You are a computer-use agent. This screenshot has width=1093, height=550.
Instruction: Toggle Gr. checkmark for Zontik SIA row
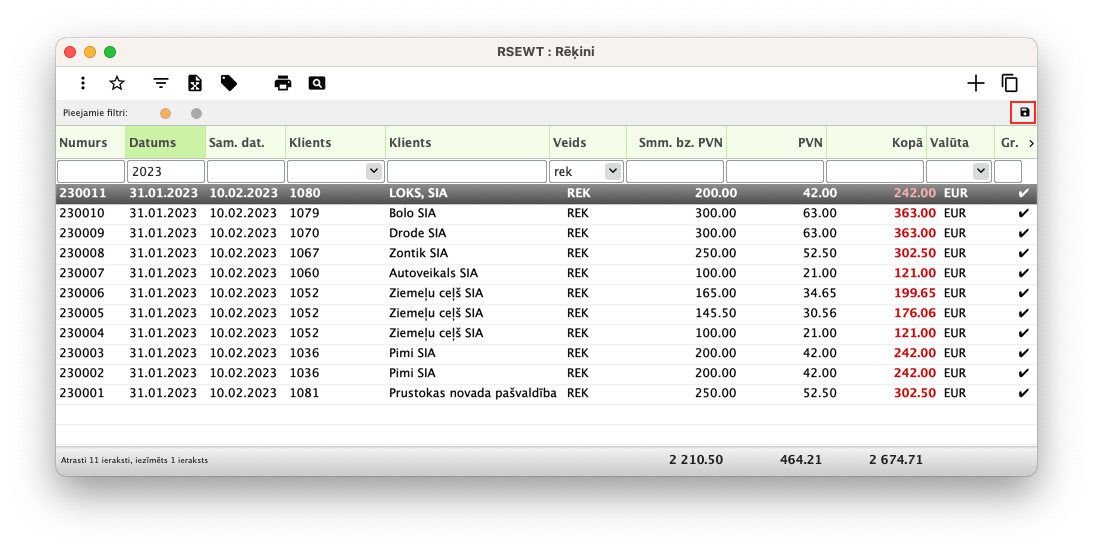(1023, 253)
